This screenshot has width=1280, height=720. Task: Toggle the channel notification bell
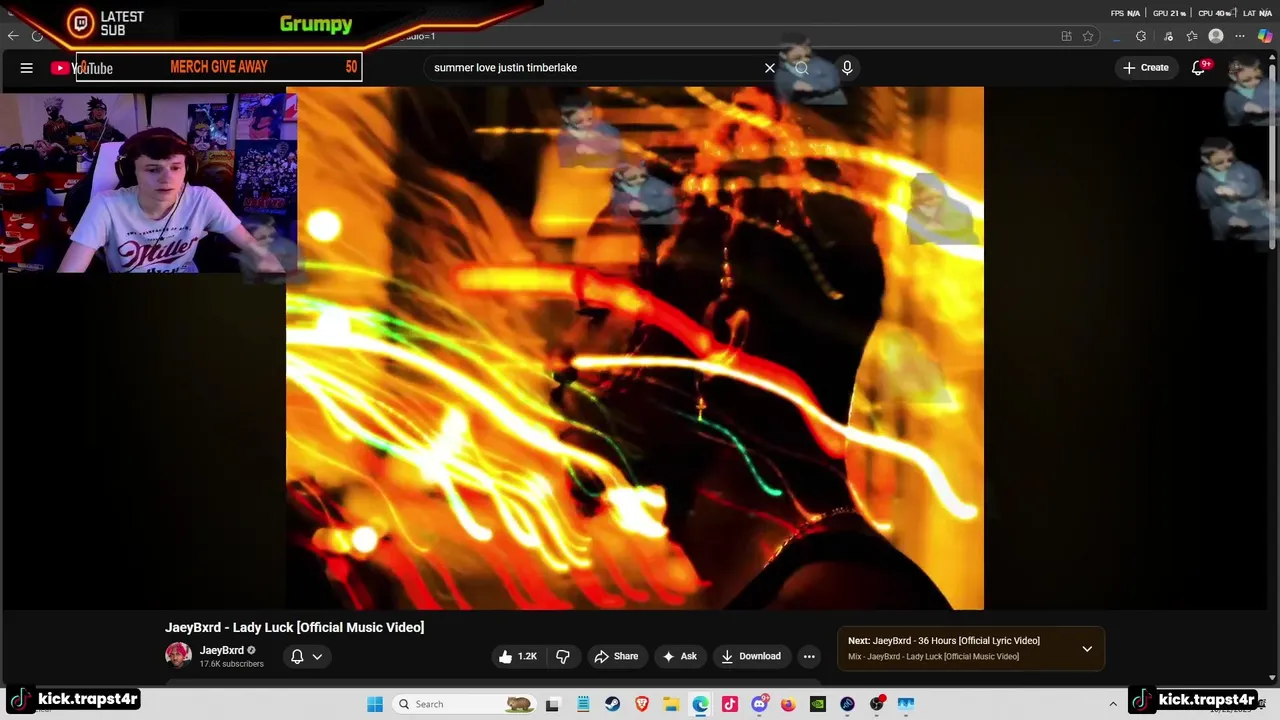297,657
